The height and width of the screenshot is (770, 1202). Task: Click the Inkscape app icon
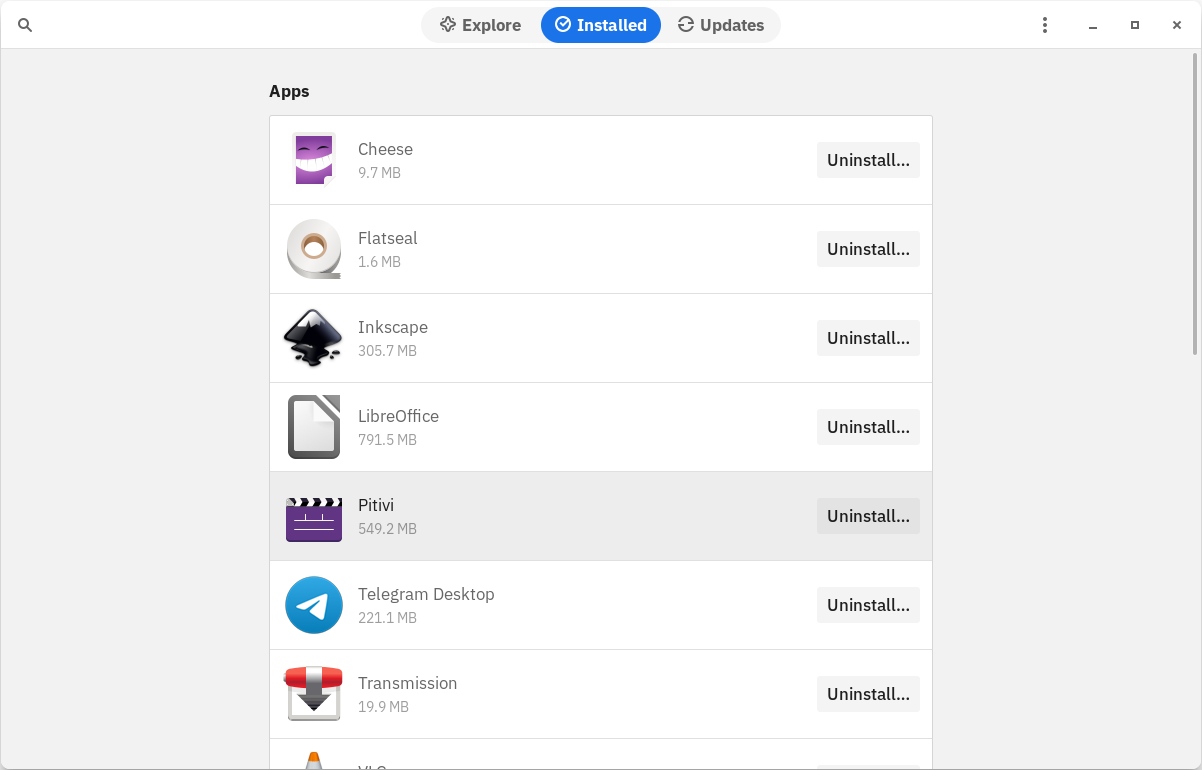coord(313,338)
